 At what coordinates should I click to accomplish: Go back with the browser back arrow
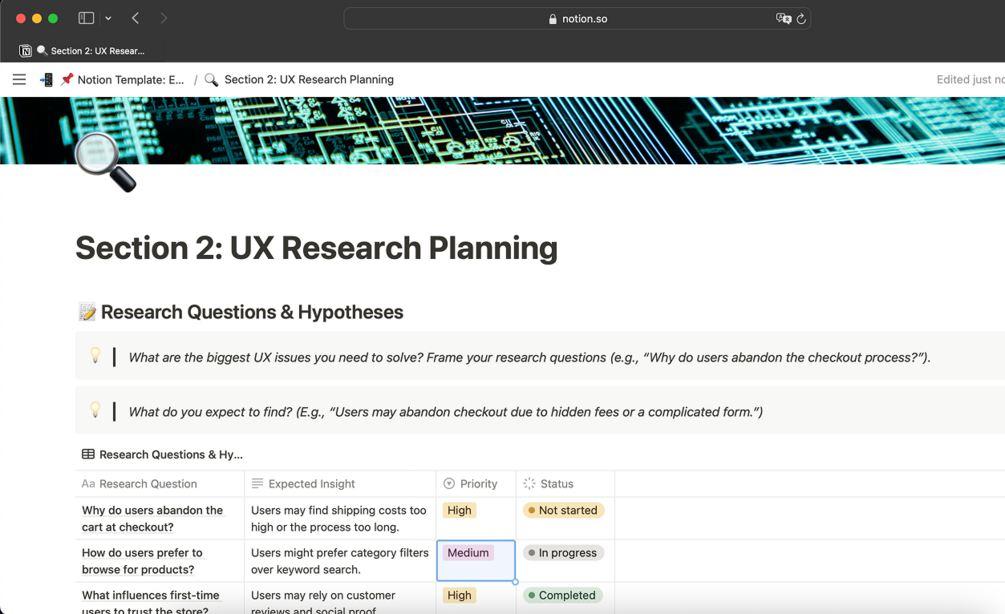(x=135, y=19)
